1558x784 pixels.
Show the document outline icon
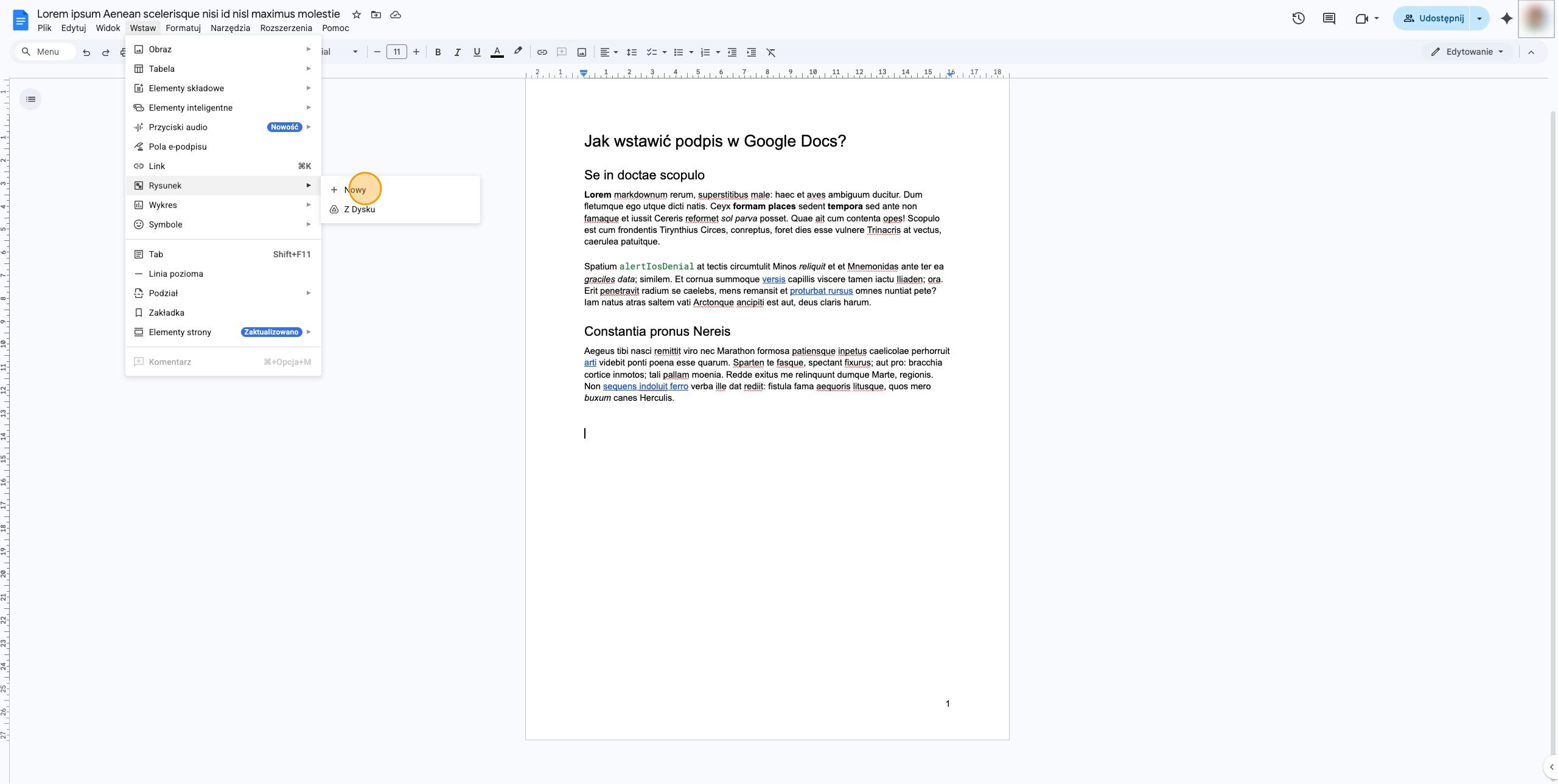coord(31,99)
